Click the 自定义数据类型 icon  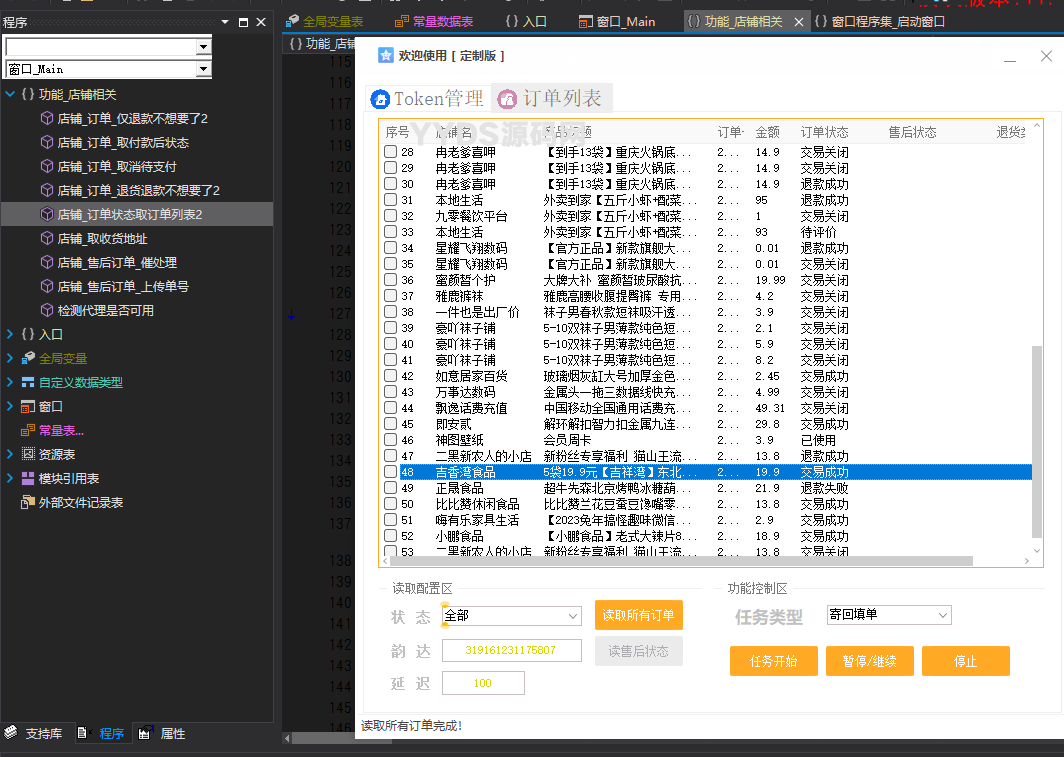(x=28, y=382)
